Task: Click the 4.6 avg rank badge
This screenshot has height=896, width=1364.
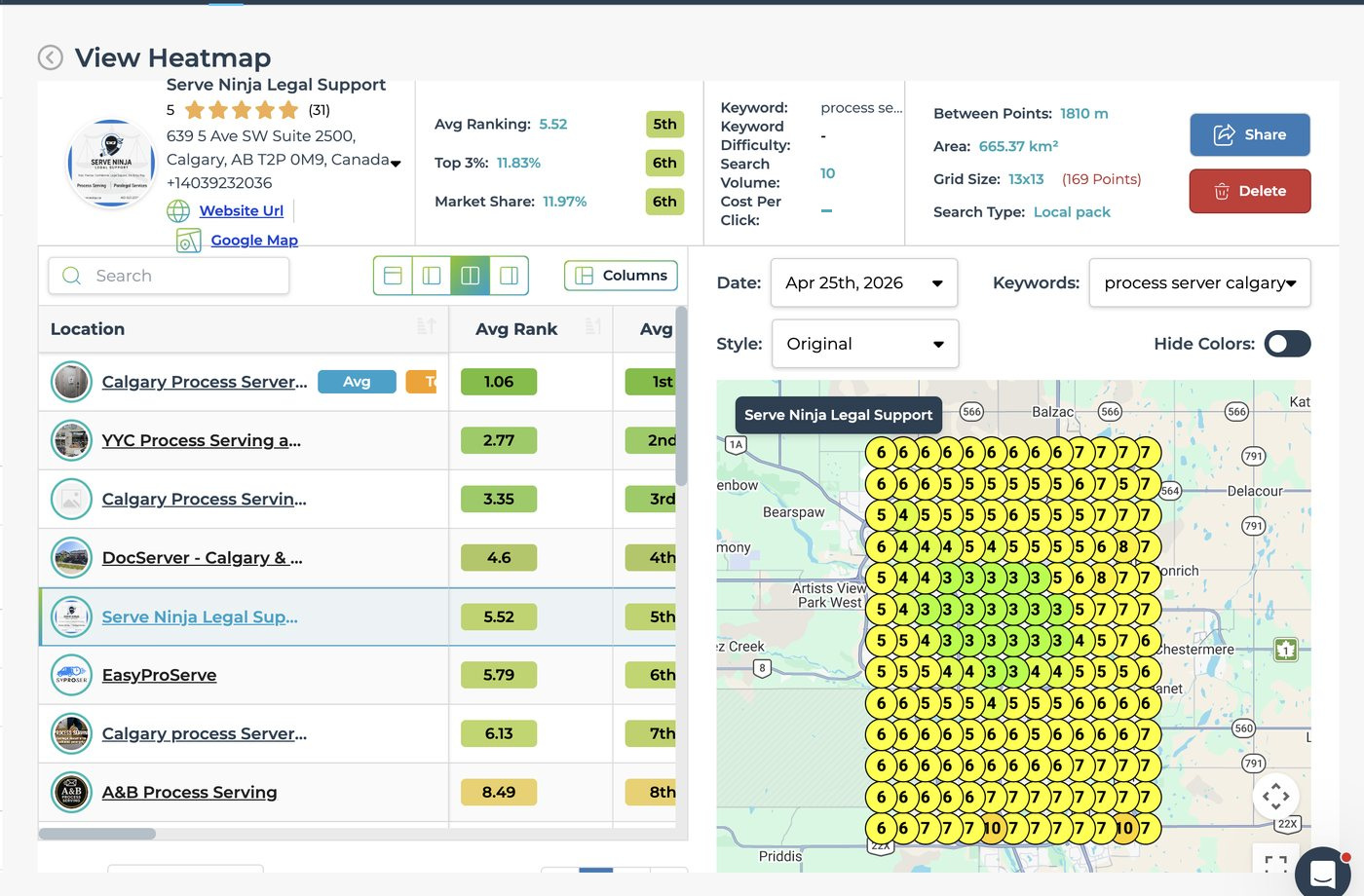Action: click(x=499, y=558)
